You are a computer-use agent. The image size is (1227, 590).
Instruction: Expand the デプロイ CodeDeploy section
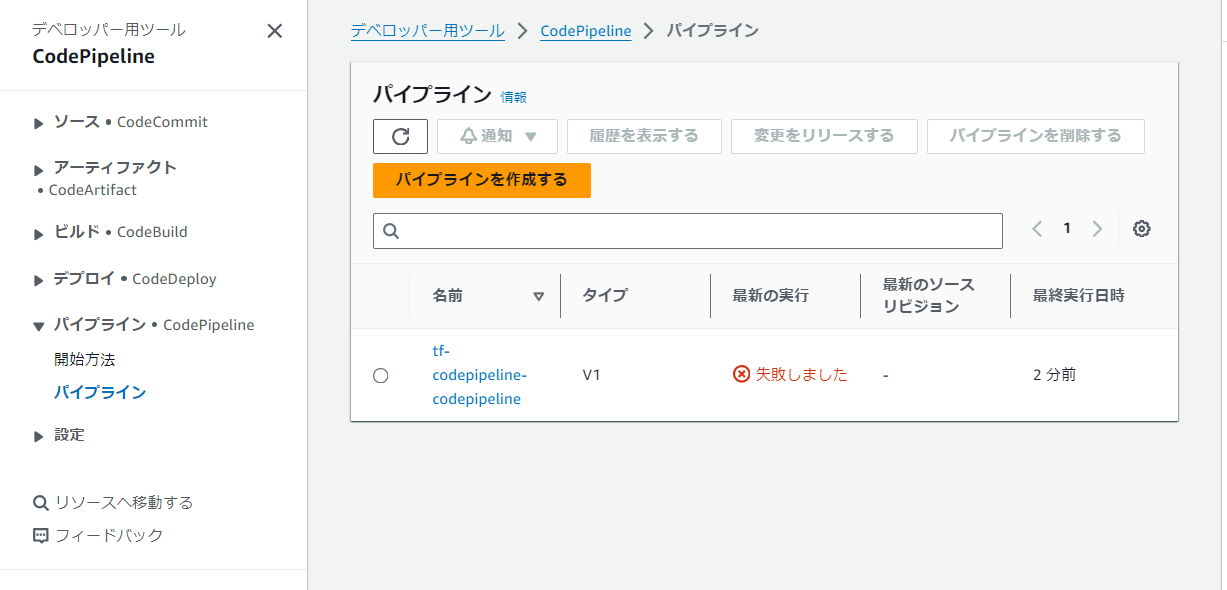pyautogui.click(x=39, y=280)
